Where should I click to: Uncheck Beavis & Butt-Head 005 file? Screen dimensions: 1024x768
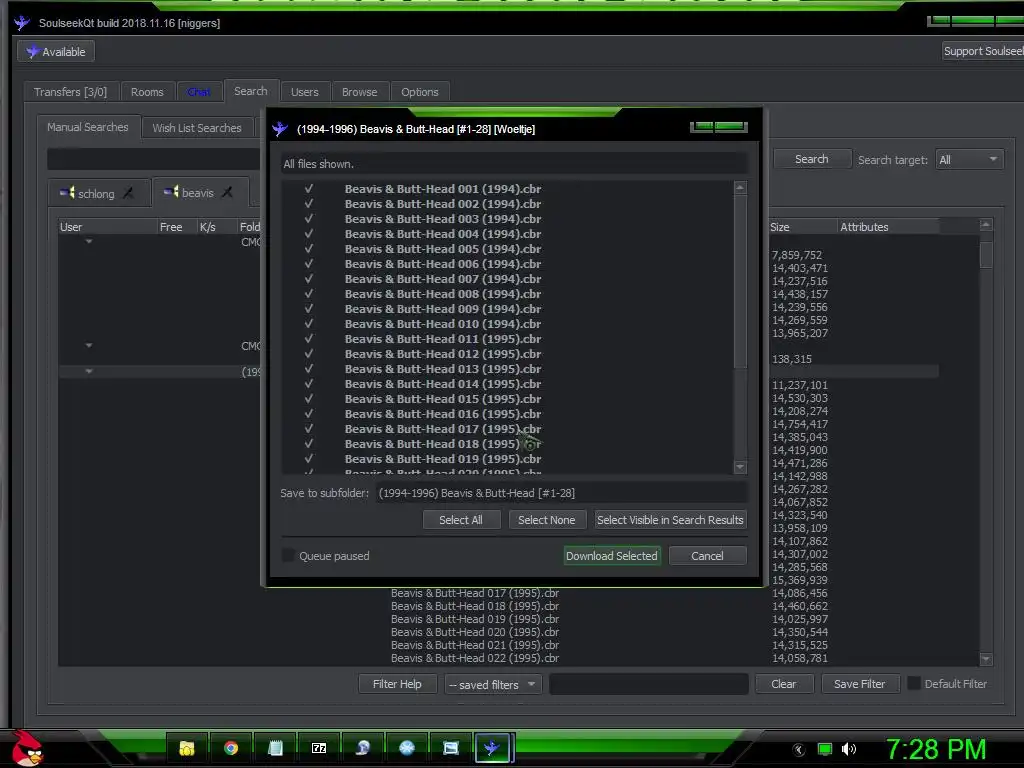coord(309,249)
